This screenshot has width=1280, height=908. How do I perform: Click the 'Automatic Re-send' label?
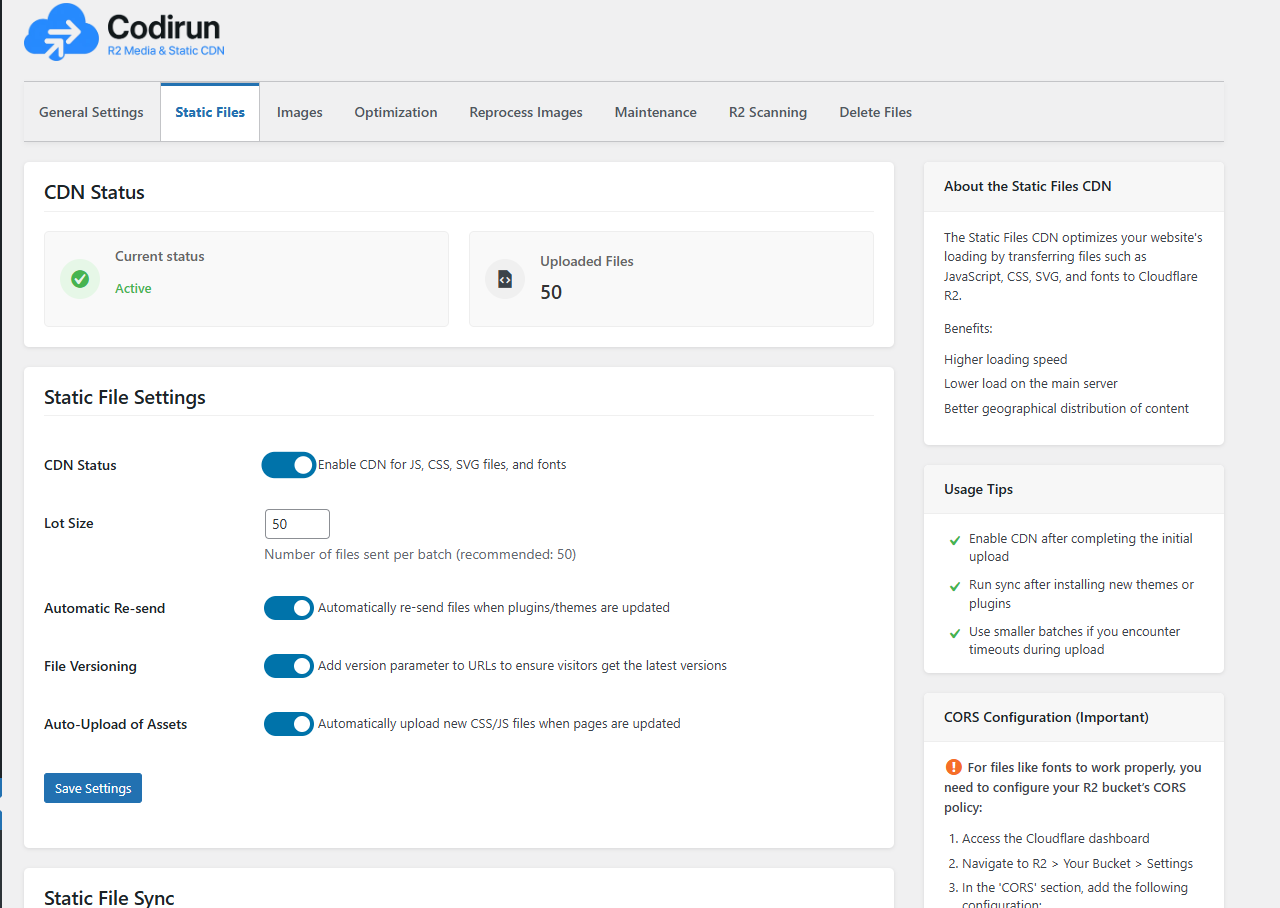[x=105, y=608]
